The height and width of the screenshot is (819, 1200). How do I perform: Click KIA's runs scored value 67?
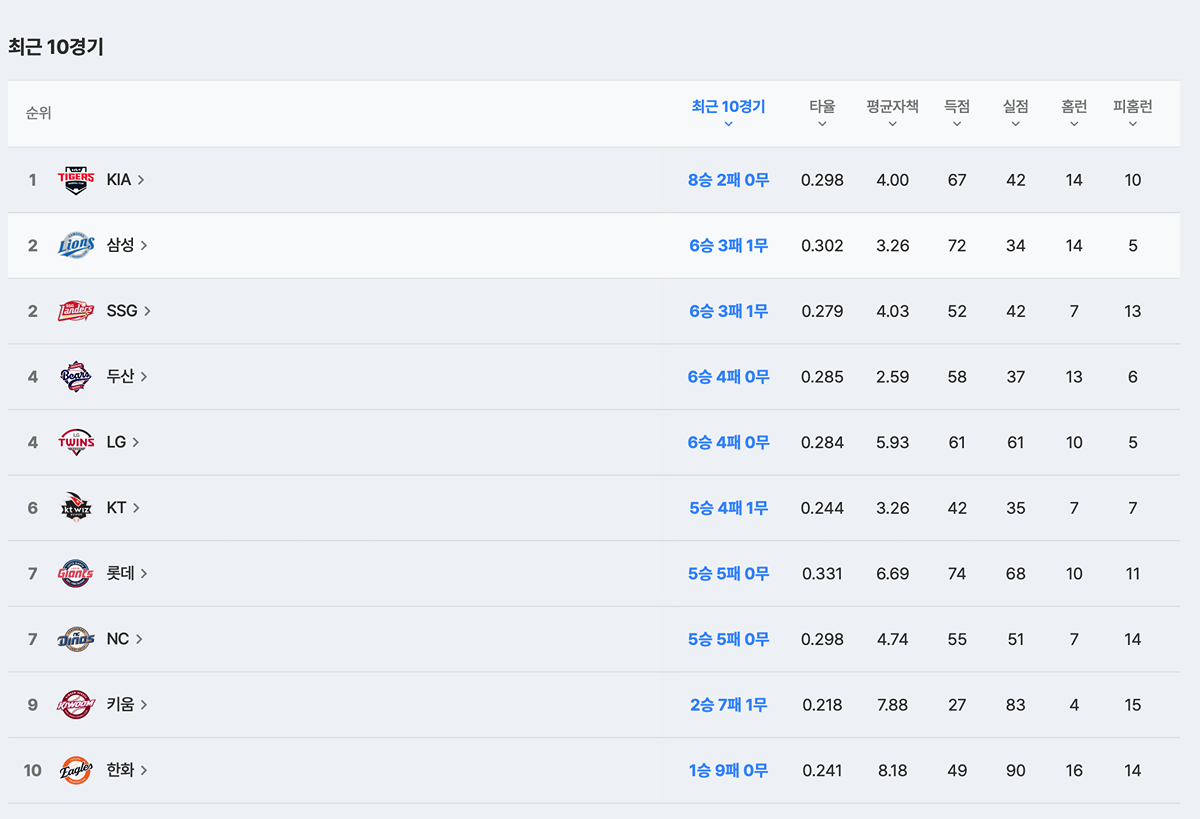coord(957,180)
